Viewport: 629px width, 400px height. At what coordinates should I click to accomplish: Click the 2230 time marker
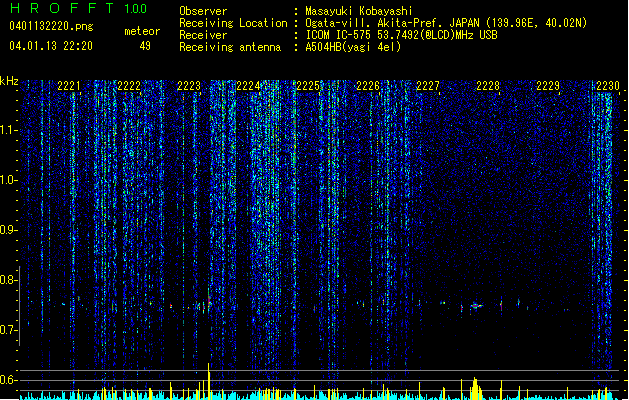click(608, 86)
